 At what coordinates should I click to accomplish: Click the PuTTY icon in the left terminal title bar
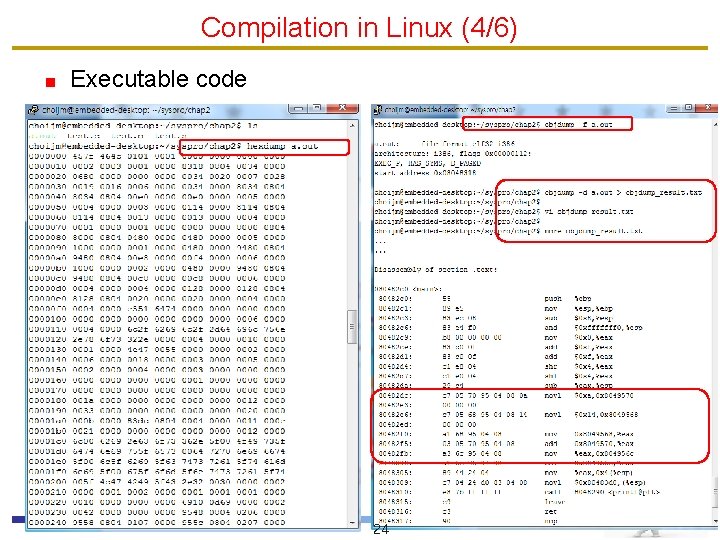coord(33,110)
